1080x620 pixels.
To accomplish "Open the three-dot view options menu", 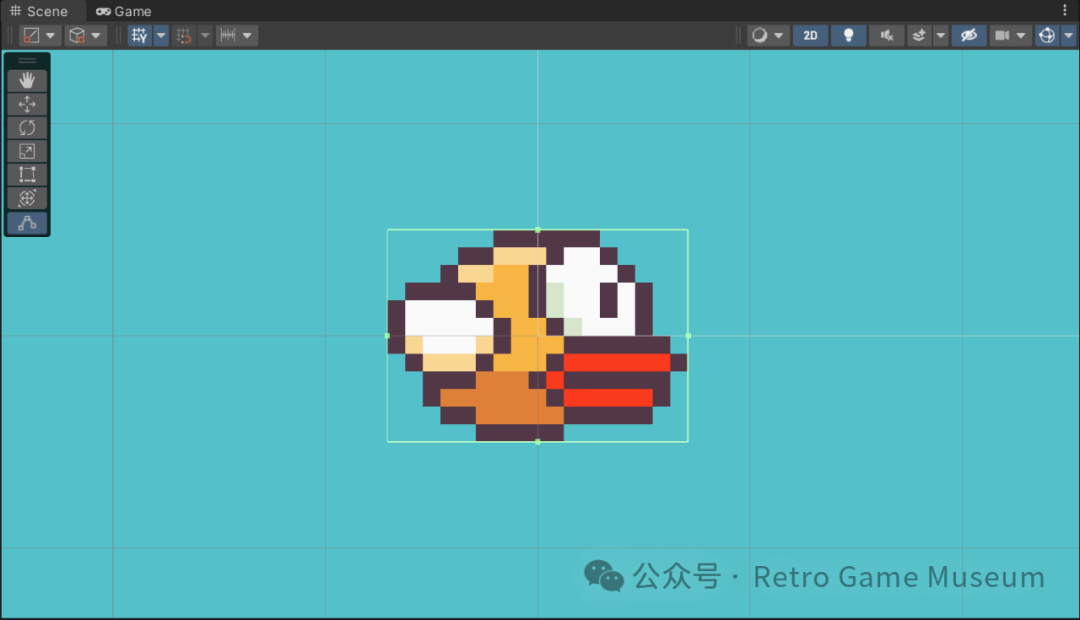I will click(1065, 10).
